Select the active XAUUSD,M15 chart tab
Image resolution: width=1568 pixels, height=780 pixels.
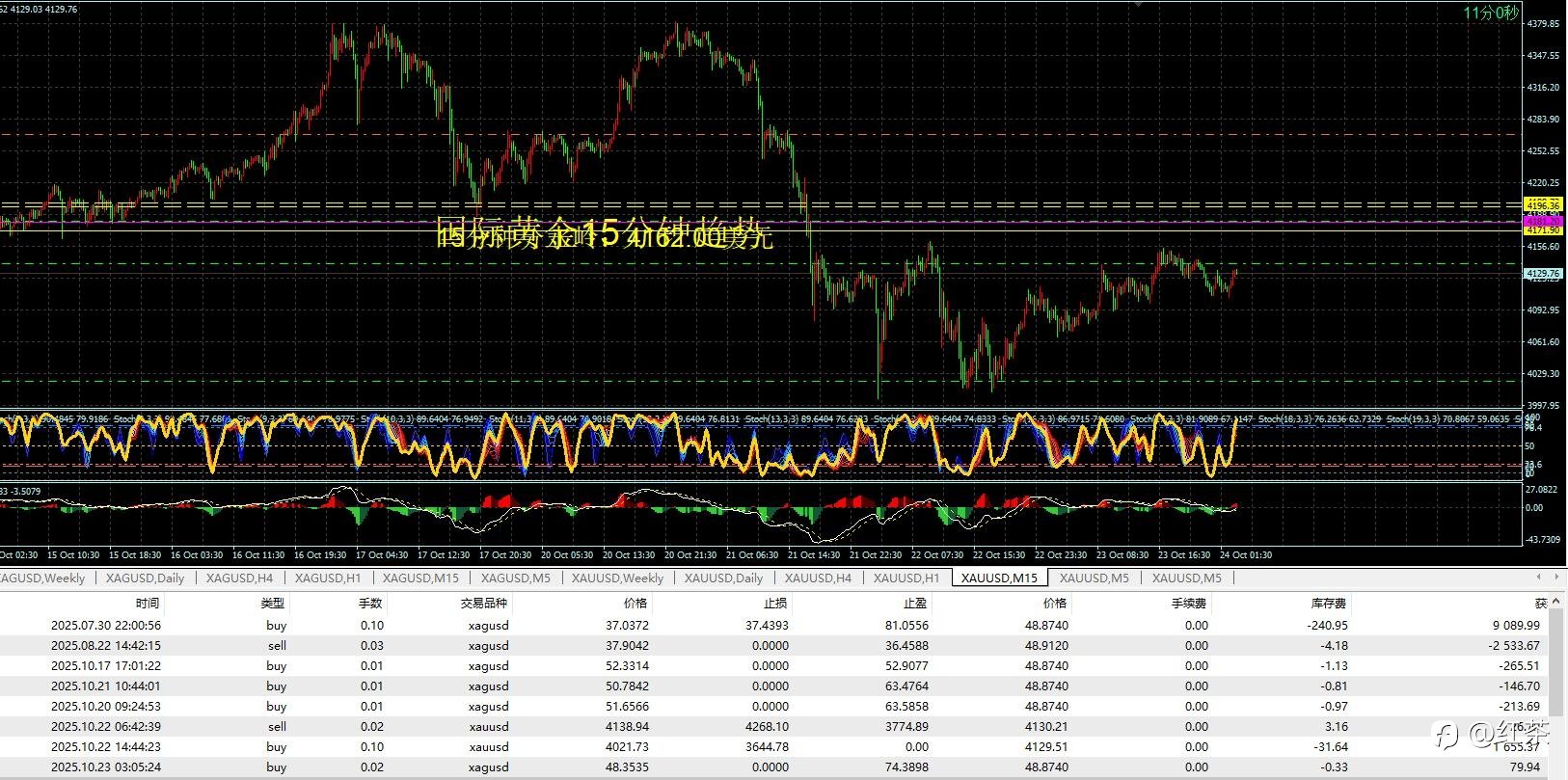[999, 578]
